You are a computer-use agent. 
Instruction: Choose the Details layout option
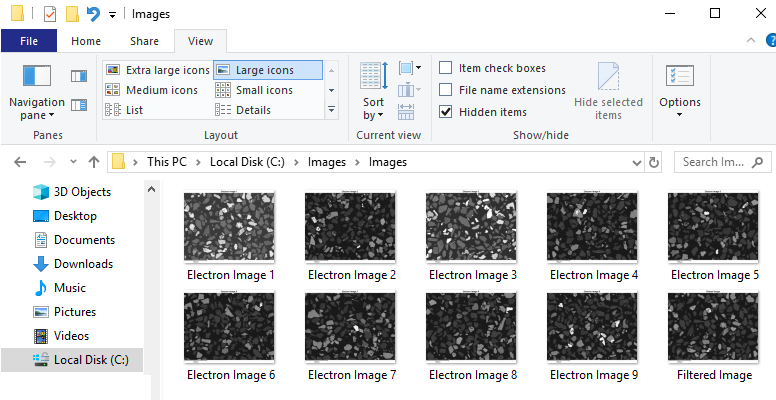(252, 110)
